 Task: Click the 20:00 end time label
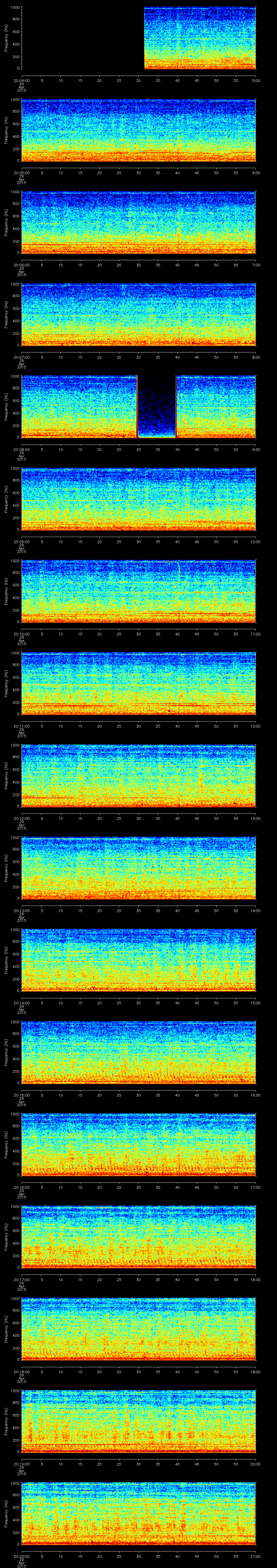255,1463
